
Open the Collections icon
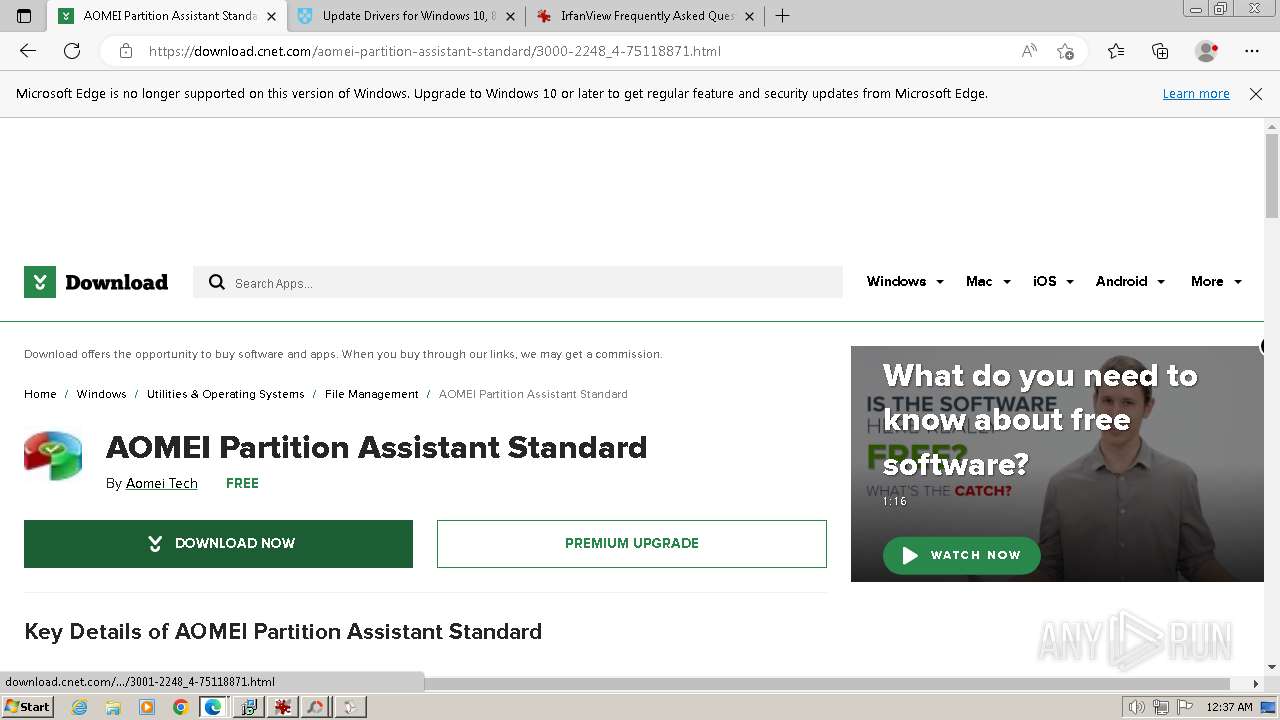(1160, 51)
